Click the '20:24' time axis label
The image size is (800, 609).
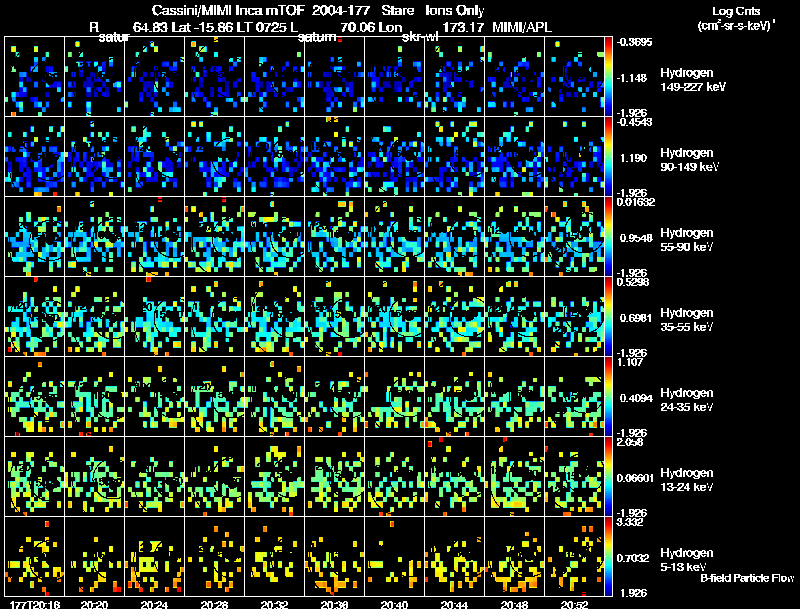pos(154,604)
